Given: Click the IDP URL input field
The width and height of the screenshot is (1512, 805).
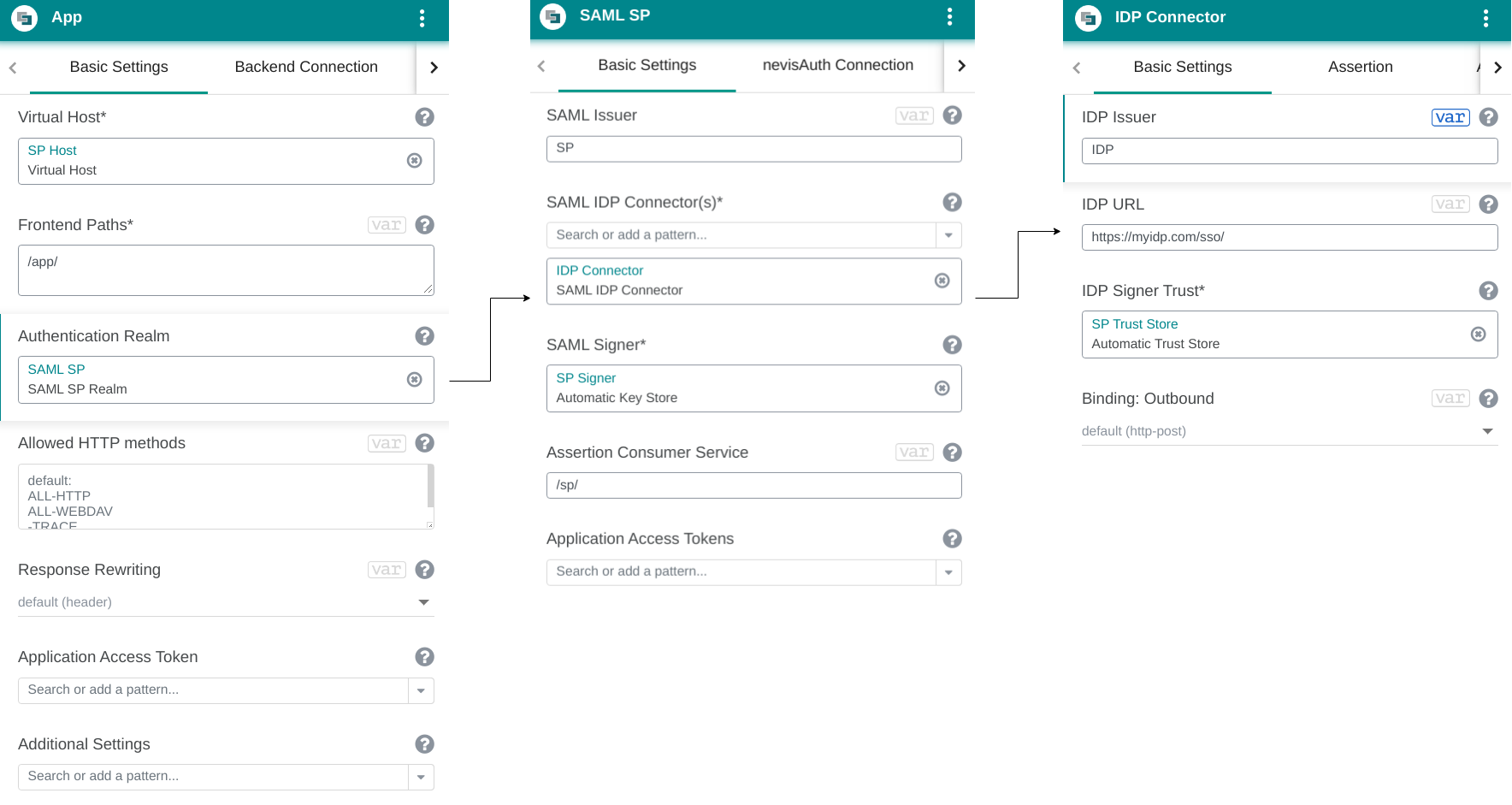Looking at the screenshot, I should tap(1290, 237).
